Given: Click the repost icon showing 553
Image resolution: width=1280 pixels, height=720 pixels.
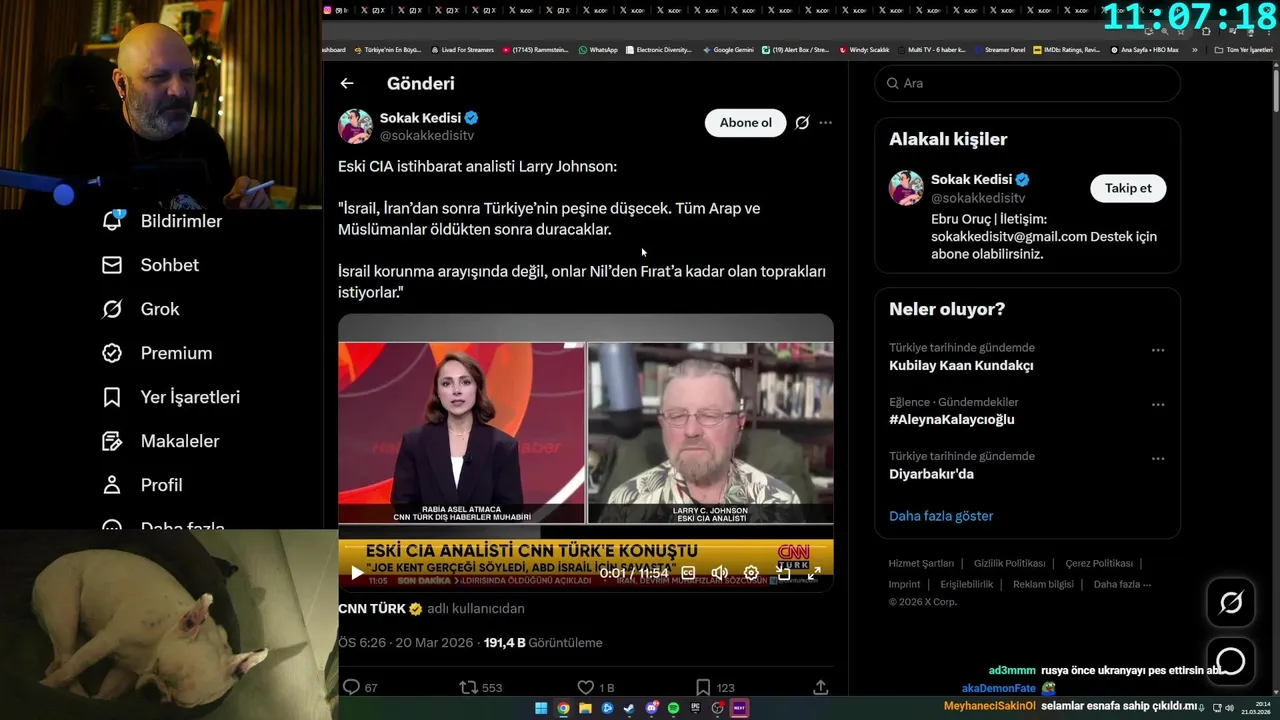Looking at the screenshot, I should pos(468,687).
